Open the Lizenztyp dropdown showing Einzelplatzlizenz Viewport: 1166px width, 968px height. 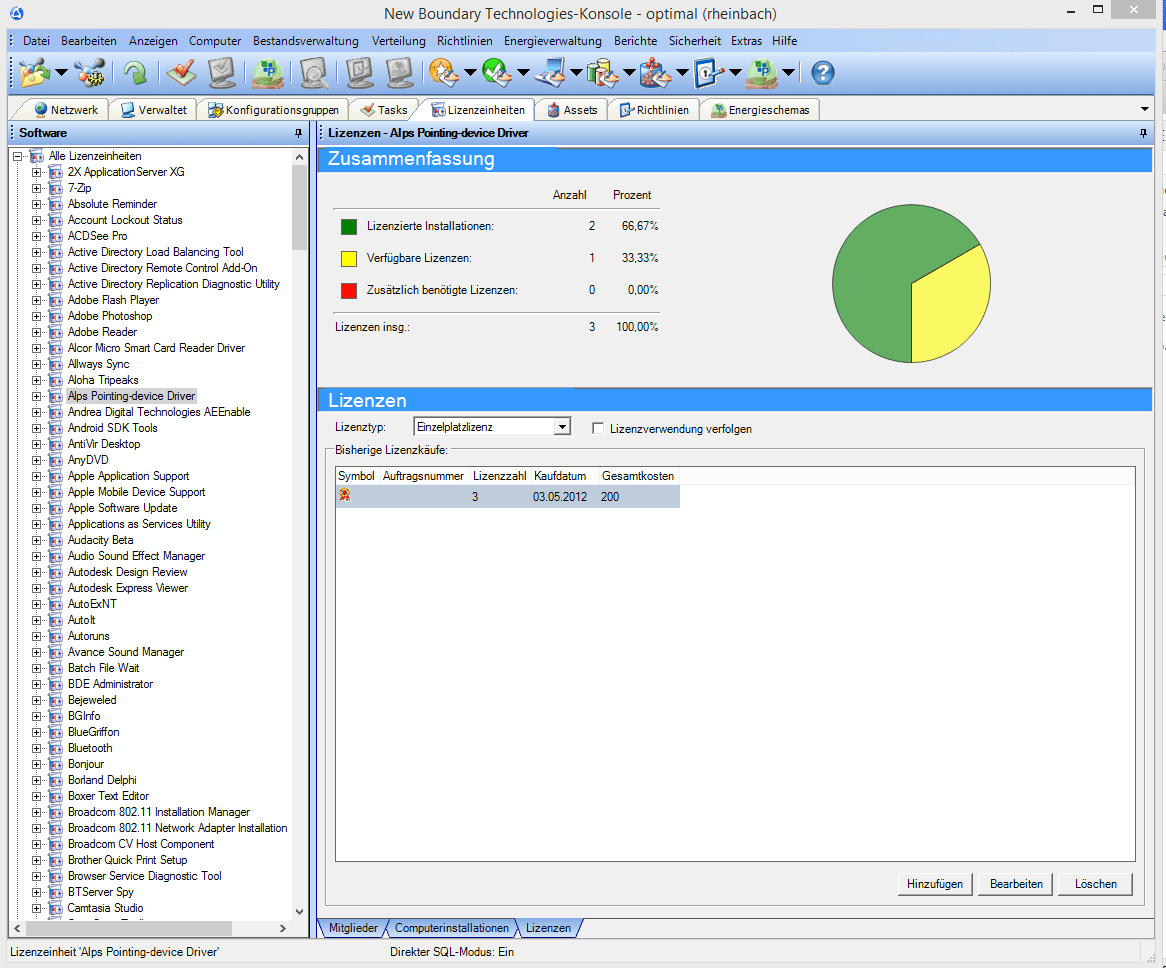(564, 426)
